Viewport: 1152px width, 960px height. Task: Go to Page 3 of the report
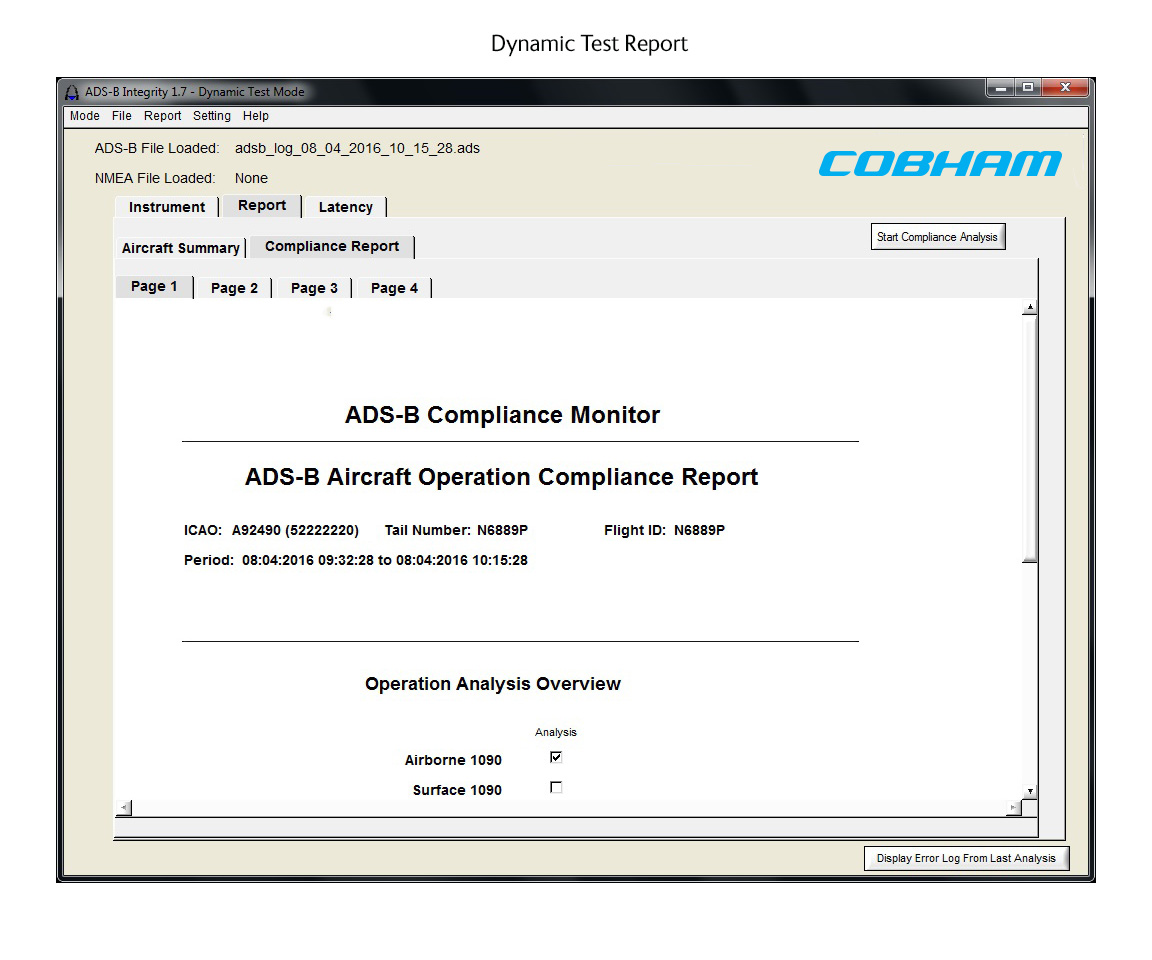(313, 287)
